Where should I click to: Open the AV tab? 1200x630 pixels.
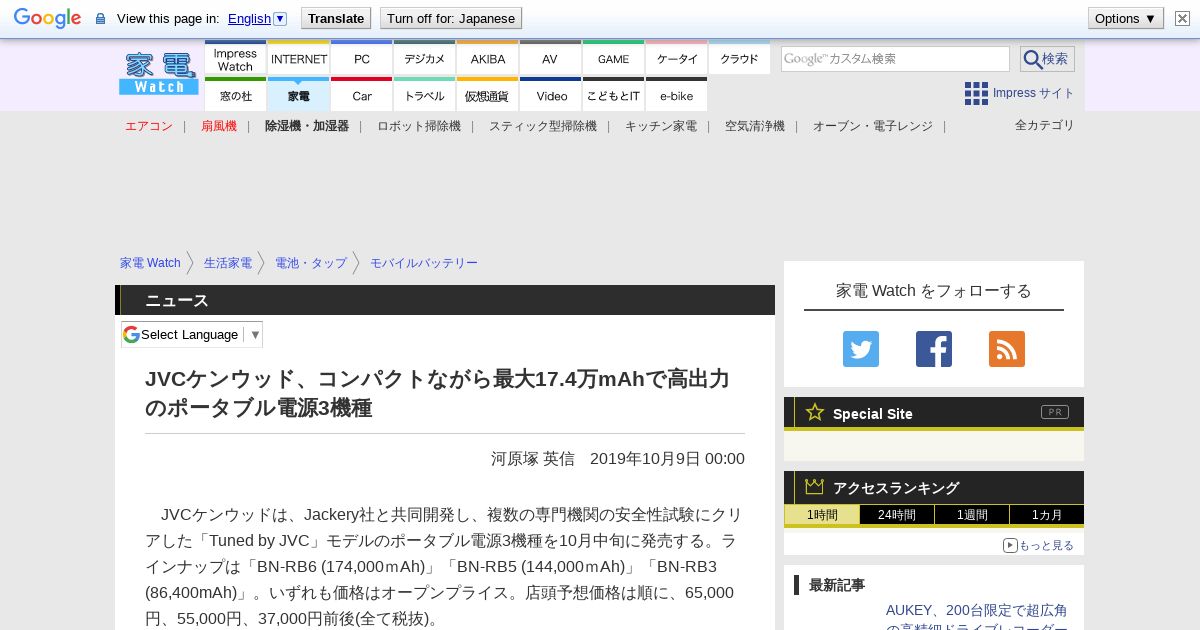550,59
